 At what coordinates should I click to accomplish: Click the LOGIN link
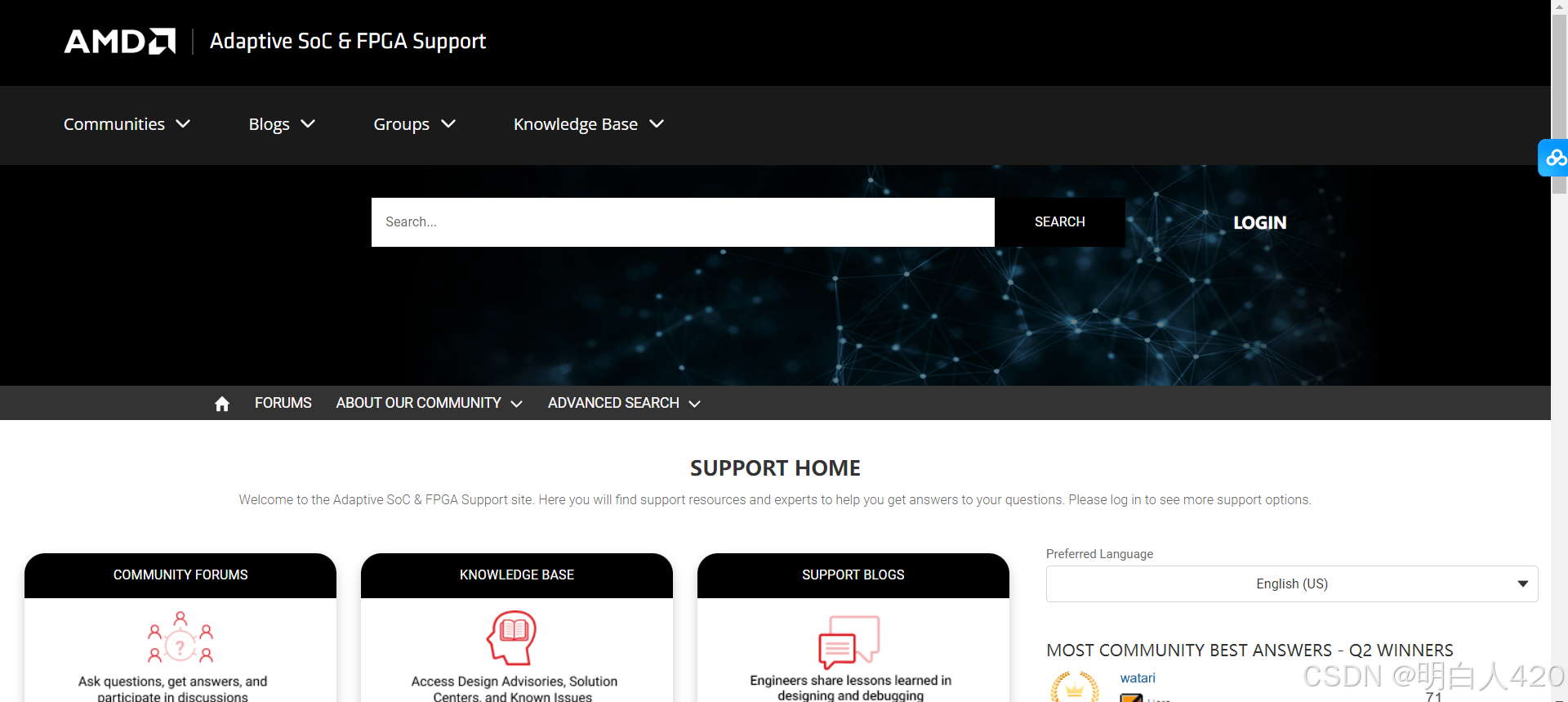1259,222
